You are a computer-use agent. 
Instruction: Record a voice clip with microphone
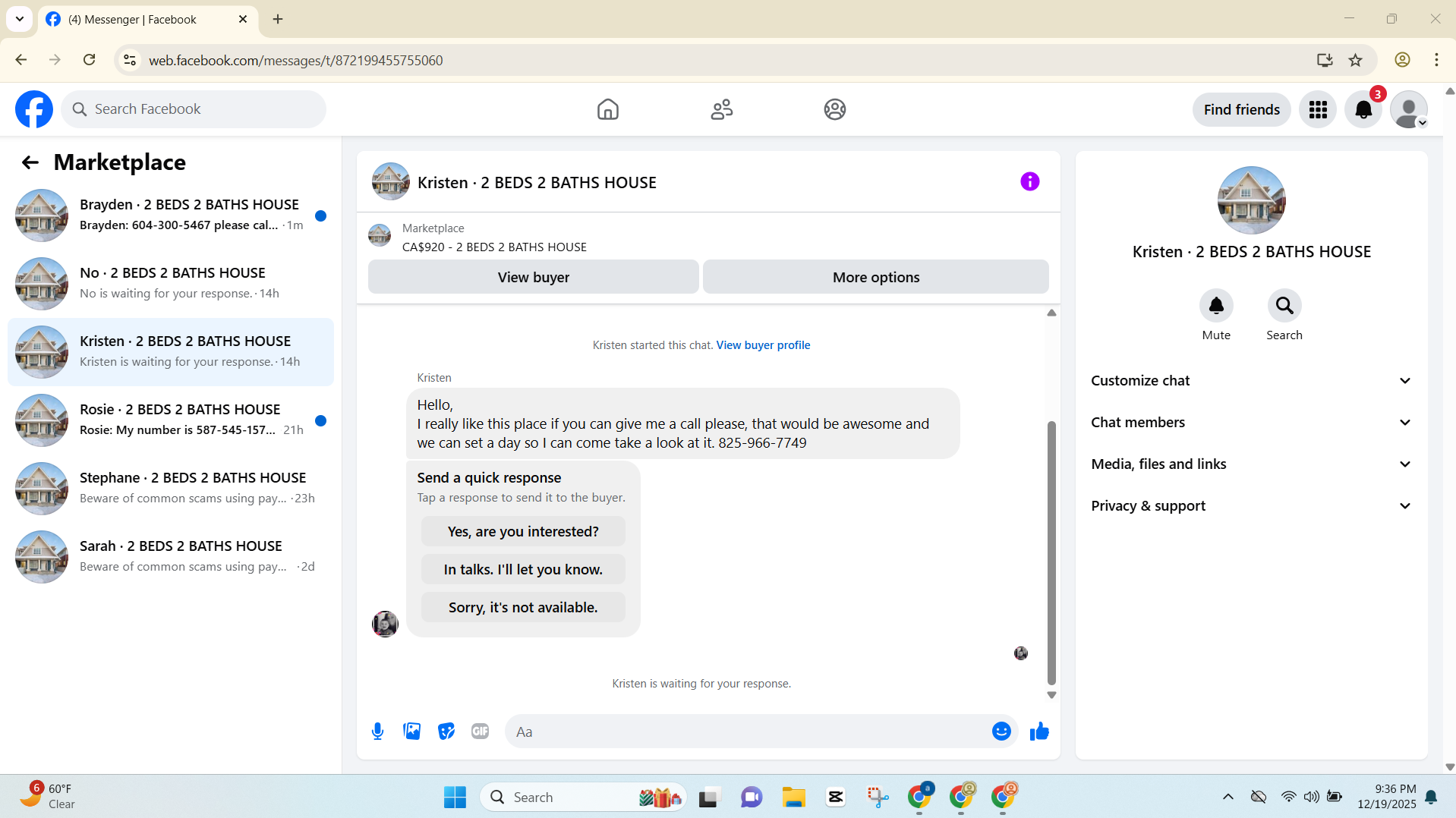[377, 731]
